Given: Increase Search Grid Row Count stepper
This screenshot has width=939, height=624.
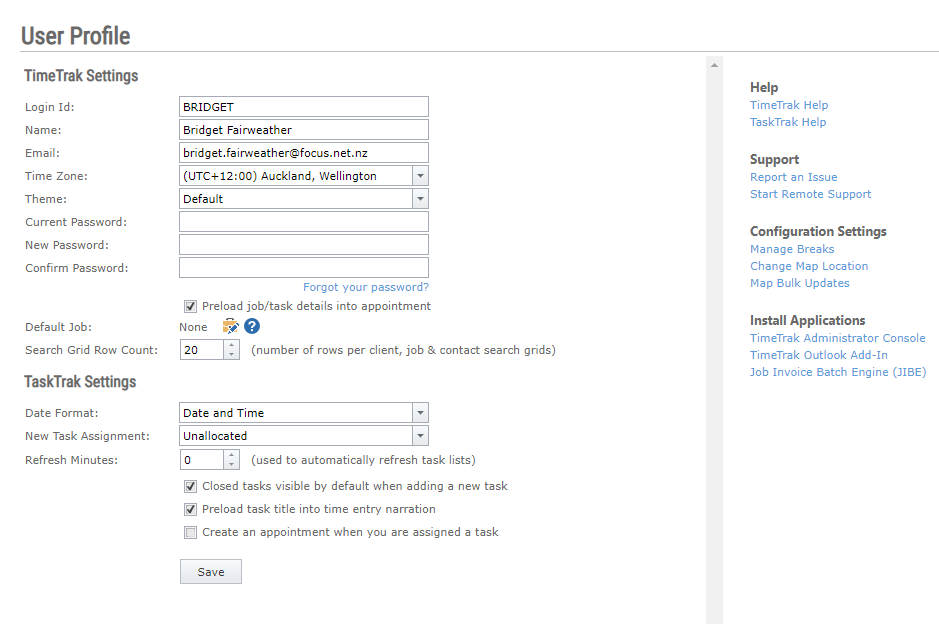Looking at the screenshot, I should 231,345.
